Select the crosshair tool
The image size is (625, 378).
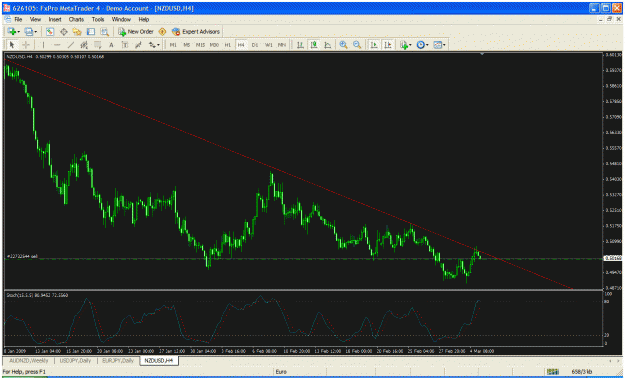[x=26, y=45]
